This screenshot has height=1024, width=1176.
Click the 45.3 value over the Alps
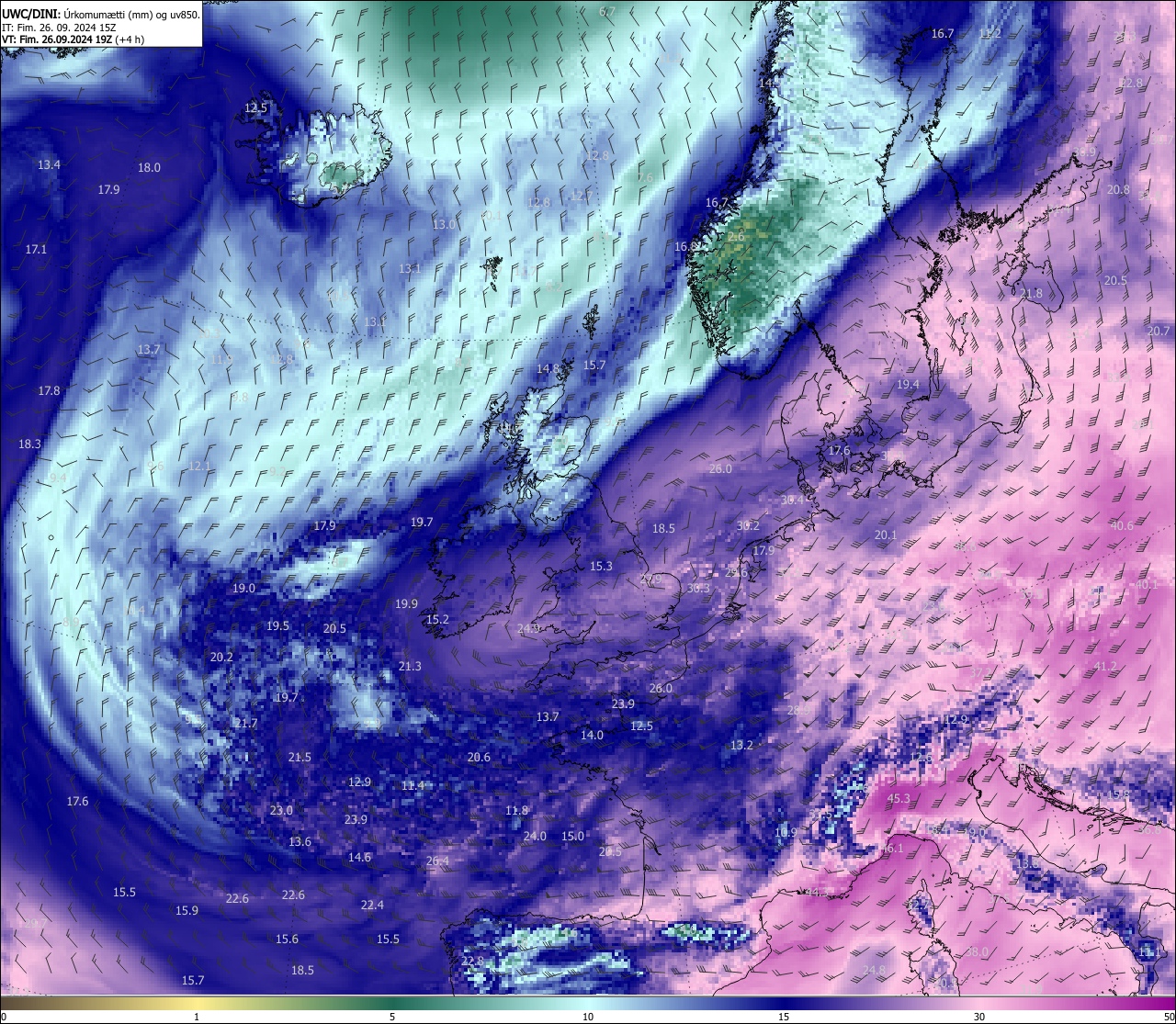[x=899, y=799]
